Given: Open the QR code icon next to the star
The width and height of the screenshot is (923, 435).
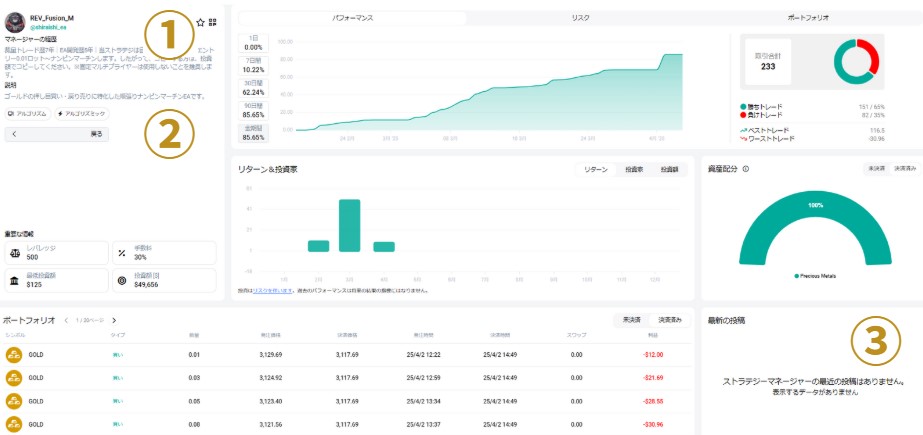Looking at the screenshot, I should (x=213, y=22).
